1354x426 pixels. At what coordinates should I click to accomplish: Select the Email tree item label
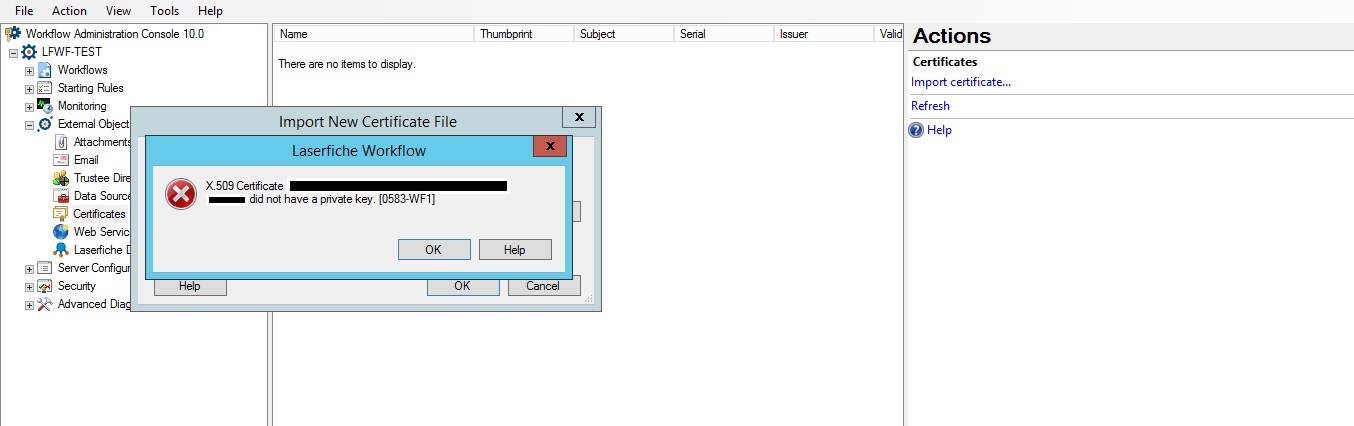coord(86,160)
